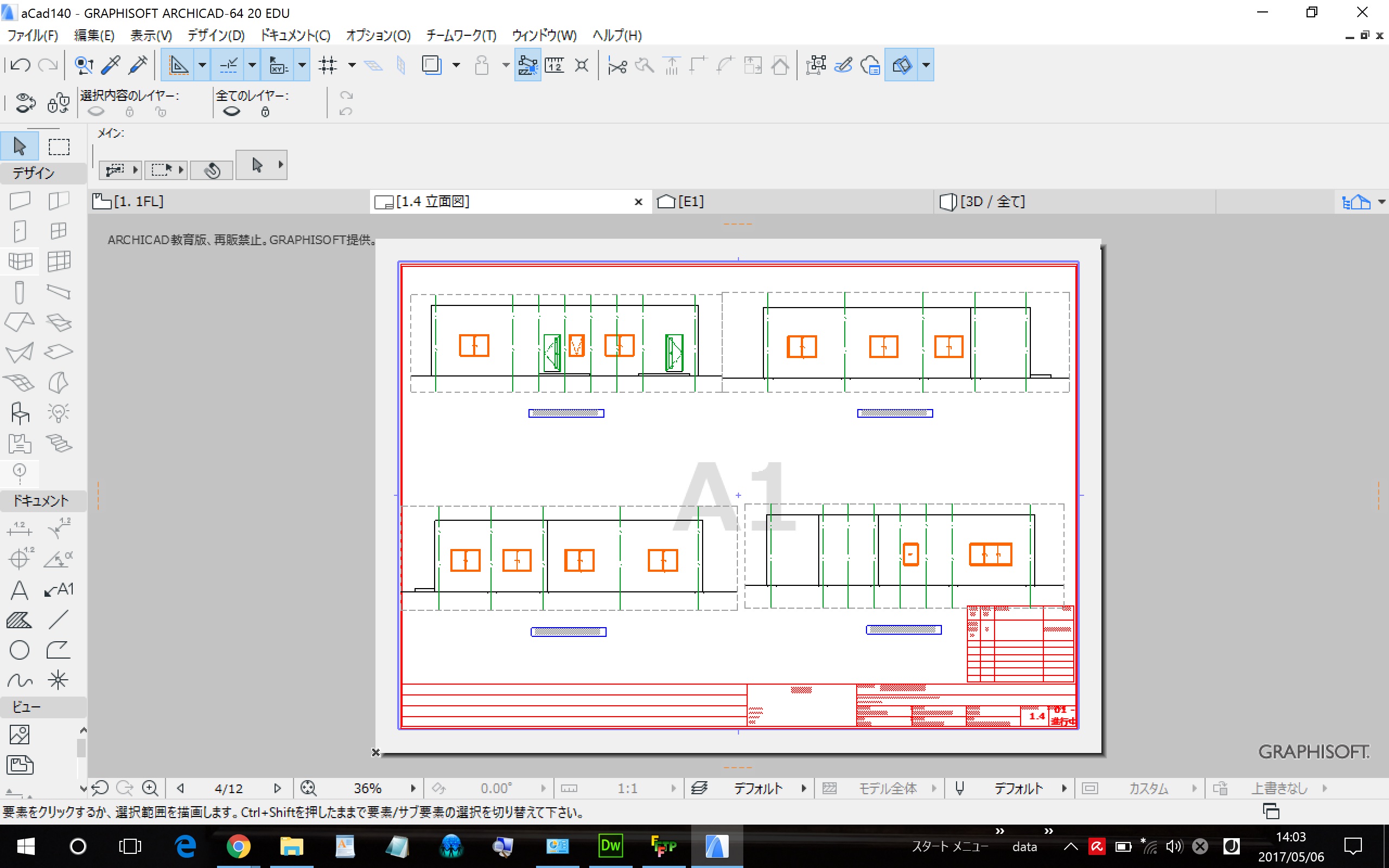Select the Beam tool in toolbox
The height and width of the screenshot is (868, 1389).
[59, 292]
